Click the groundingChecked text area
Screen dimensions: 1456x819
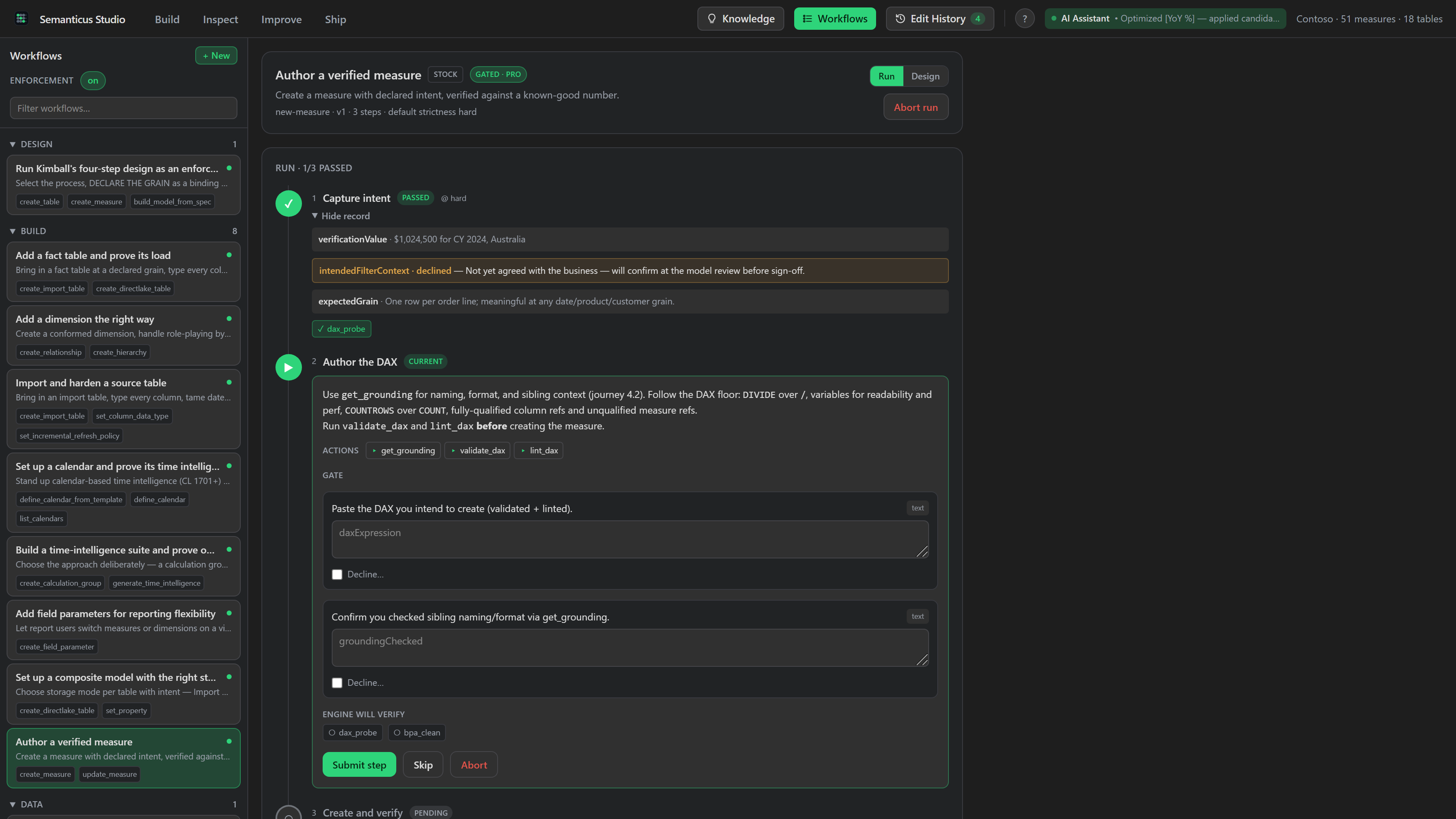630,648
